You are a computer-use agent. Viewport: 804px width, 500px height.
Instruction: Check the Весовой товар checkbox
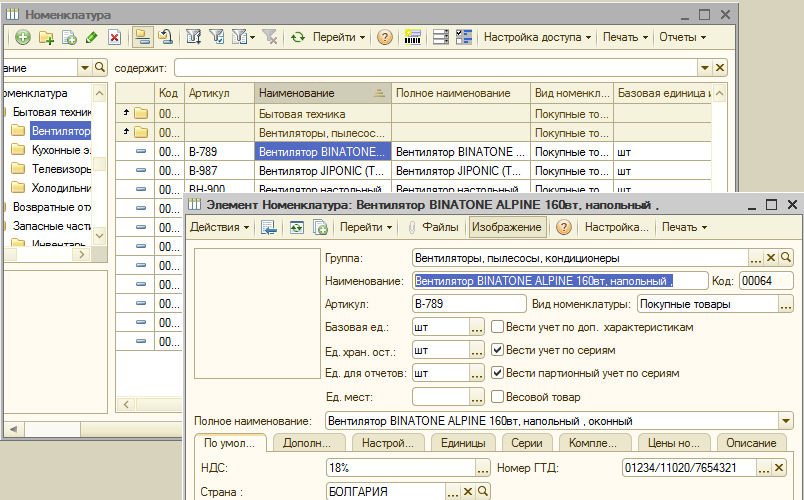click(x=497, y=396)
